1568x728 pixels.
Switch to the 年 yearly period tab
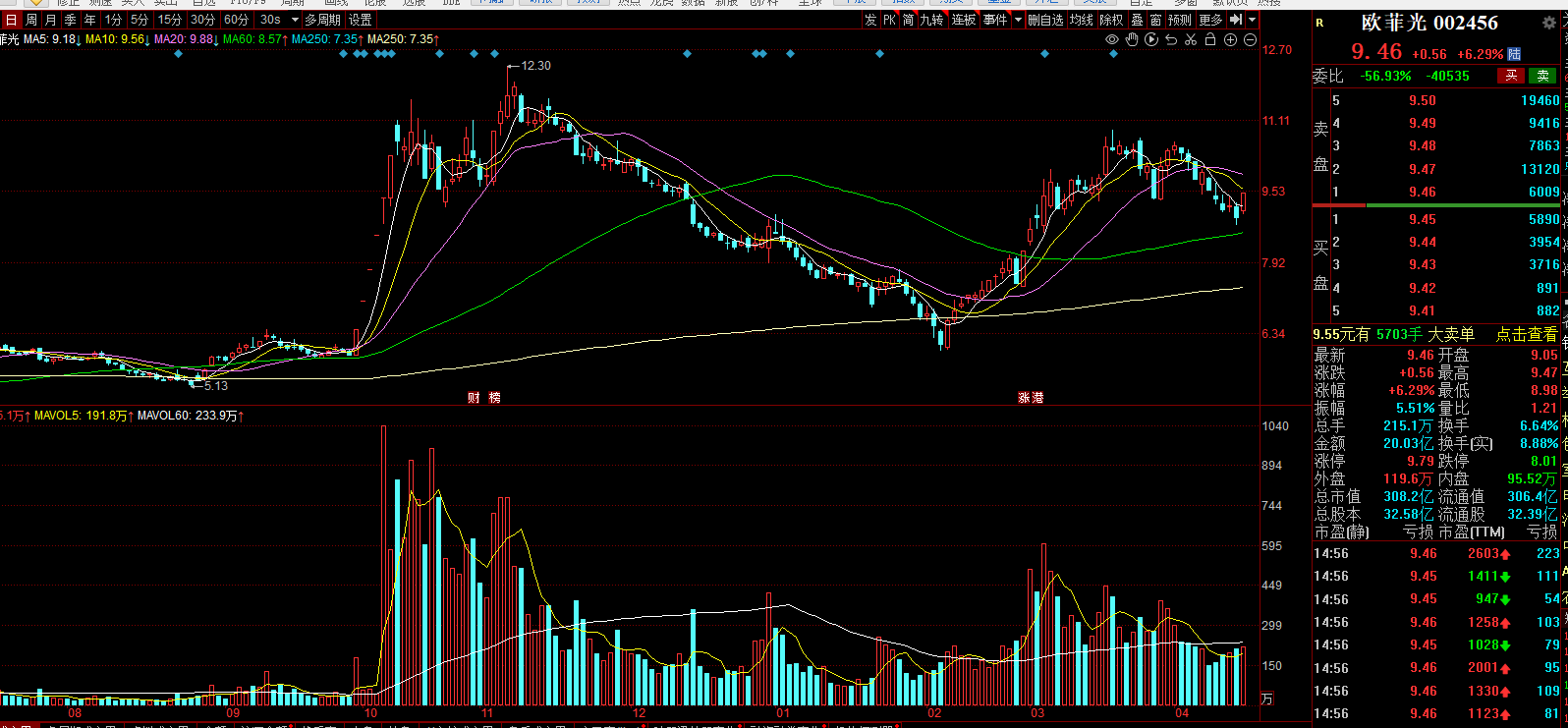(90, 20)
